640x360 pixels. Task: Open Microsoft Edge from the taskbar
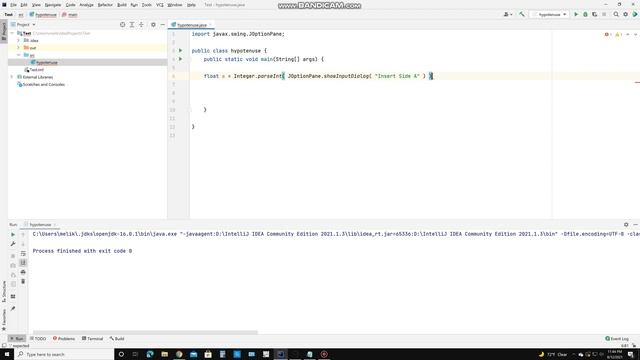pyautogui.click(x=150, y=354)
